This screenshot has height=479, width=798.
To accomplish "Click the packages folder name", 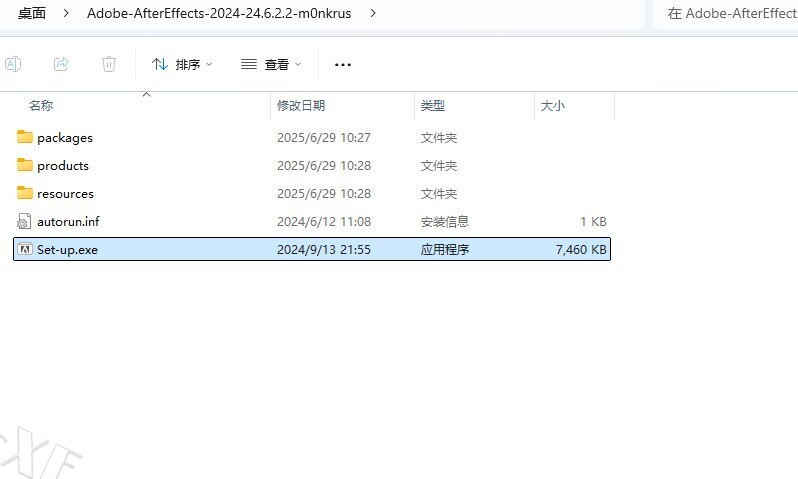I will tap(65, 138).
